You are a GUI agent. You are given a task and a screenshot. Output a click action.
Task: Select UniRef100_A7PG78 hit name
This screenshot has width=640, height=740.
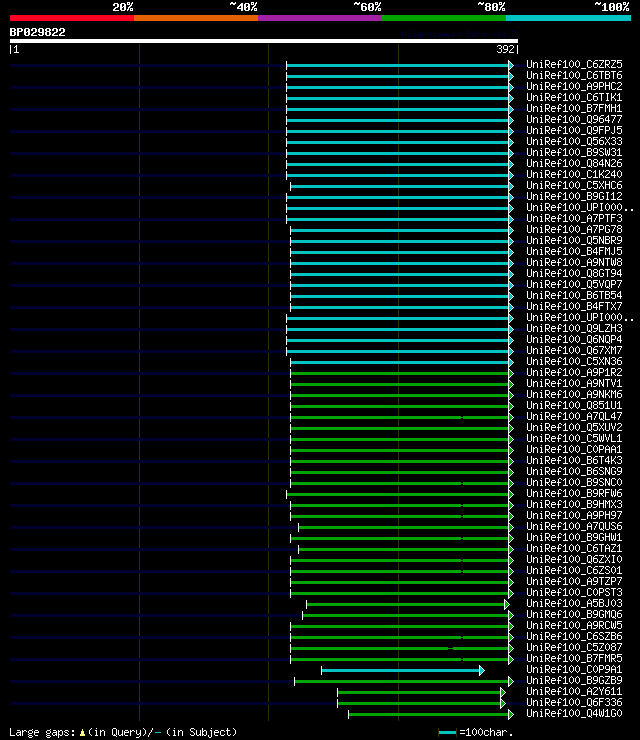(x=574, y=229)
